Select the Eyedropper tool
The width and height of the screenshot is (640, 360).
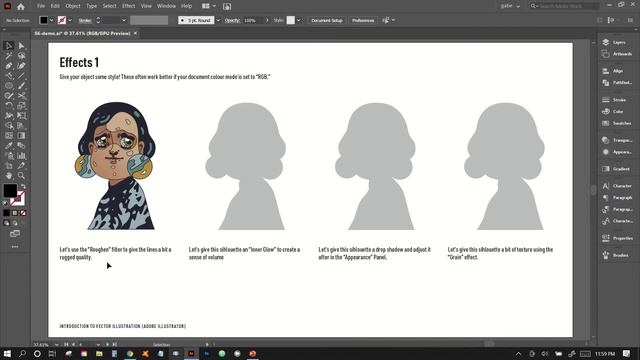point(9,146)
